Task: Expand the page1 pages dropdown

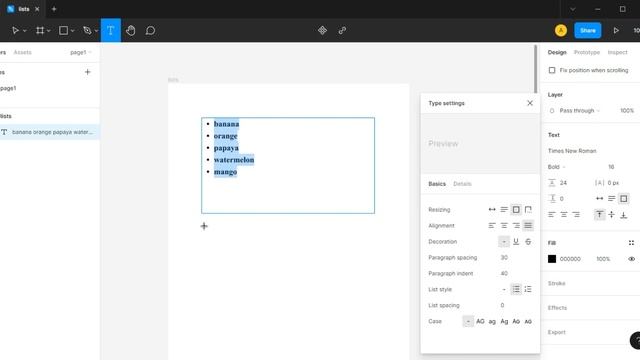Action: [81, 53]
